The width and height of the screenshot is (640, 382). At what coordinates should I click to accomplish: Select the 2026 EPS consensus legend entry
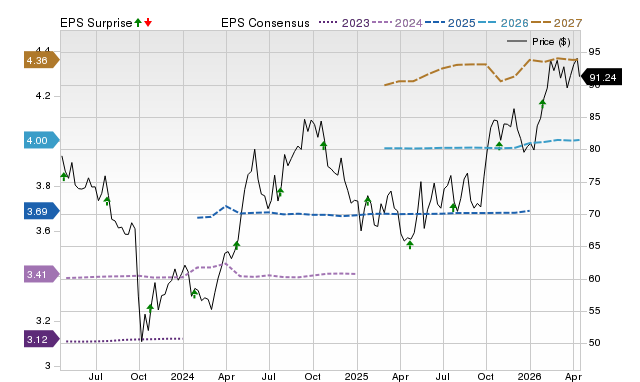503,23
